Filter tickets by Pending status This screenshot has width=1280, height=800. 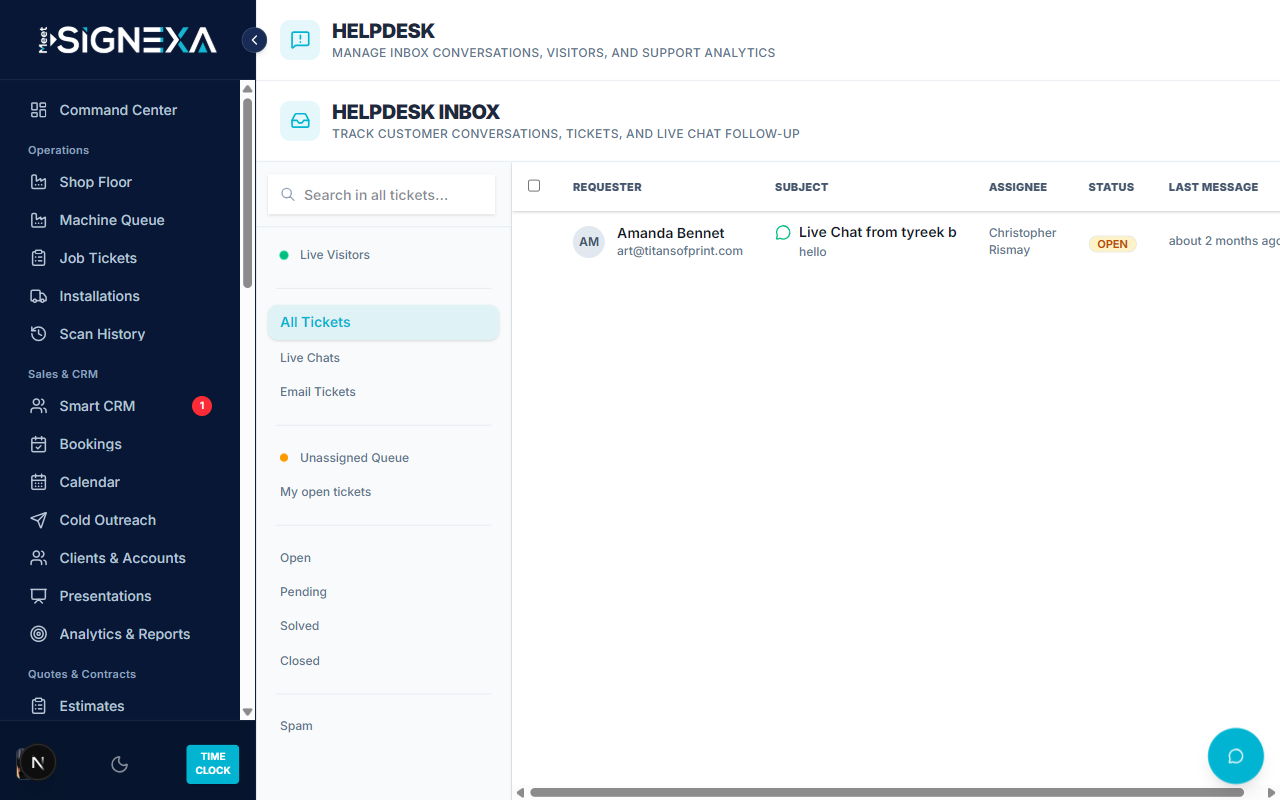[383, 592]
